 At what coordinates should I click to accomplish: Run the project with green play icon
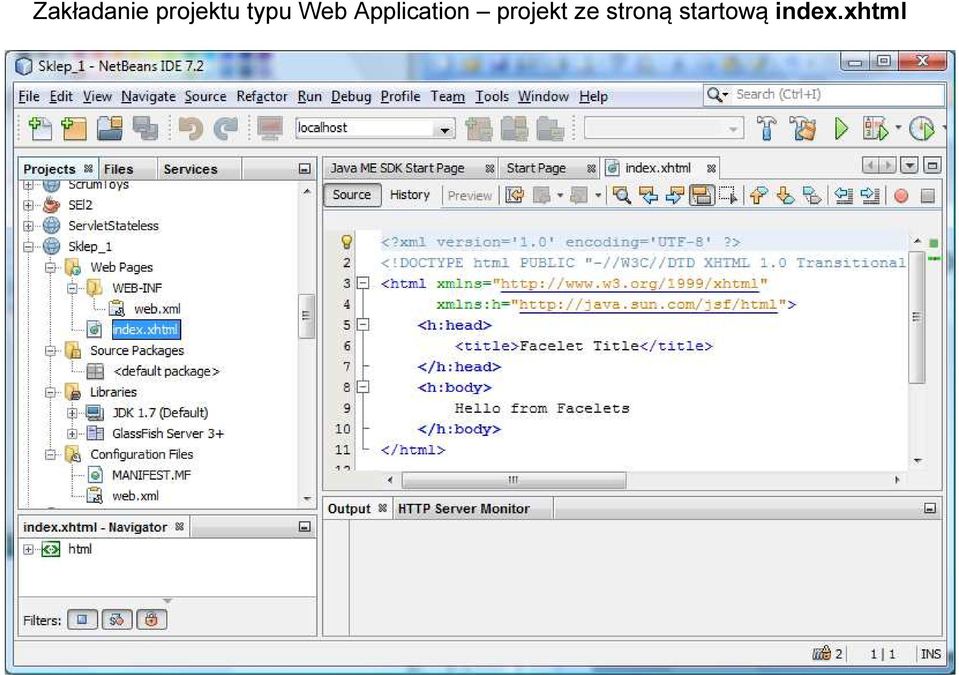[842, 128]
